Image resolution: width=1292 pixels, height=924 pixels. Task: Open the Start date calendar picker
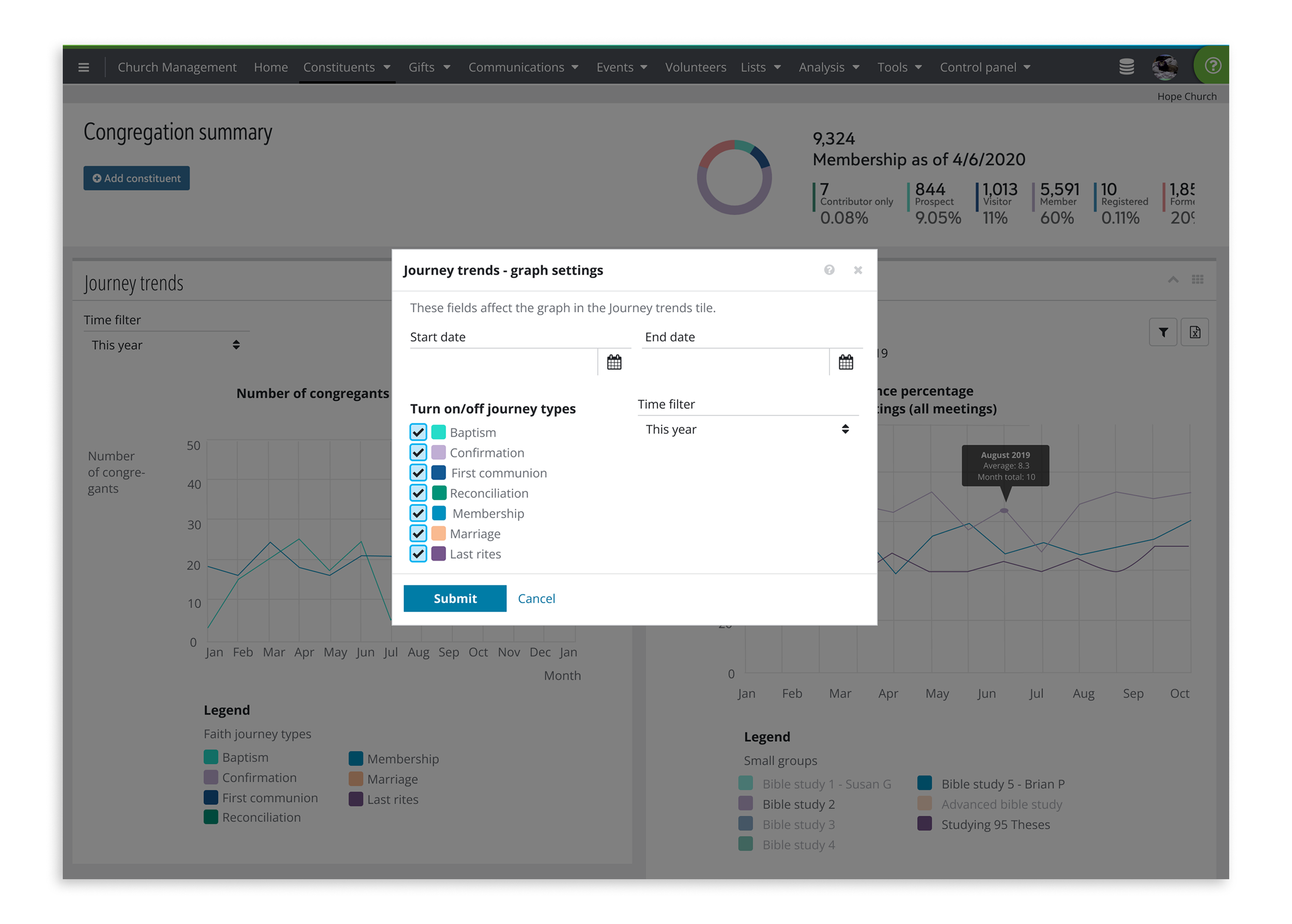613,362
